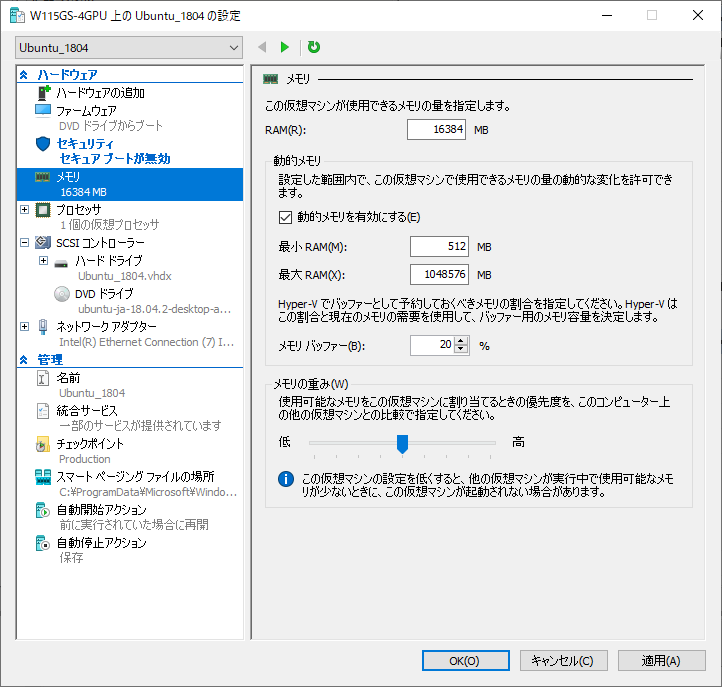Collapse the 管理 section chevron

[x=24, y=360]
